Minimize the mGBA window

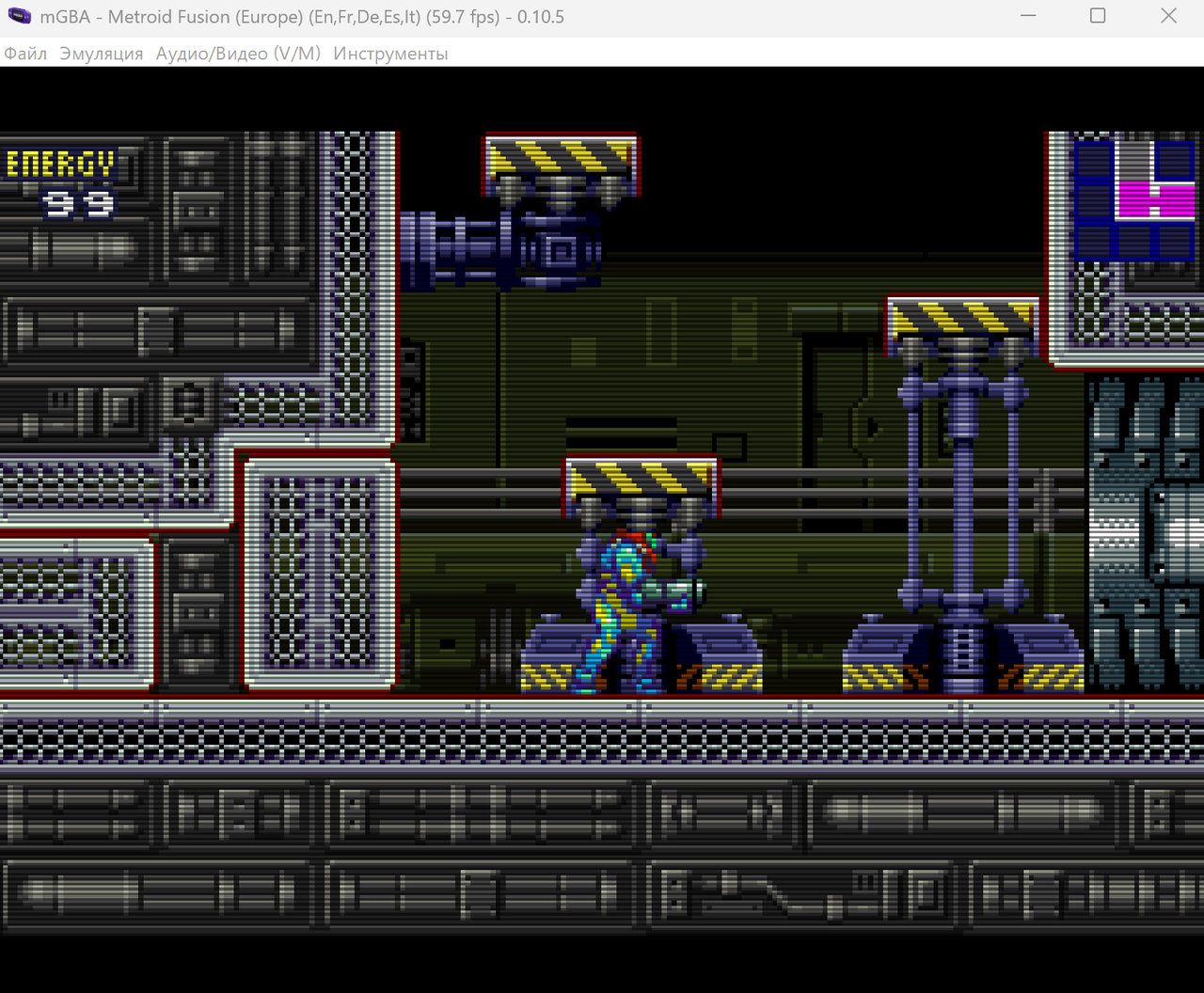click(1027, 16)
